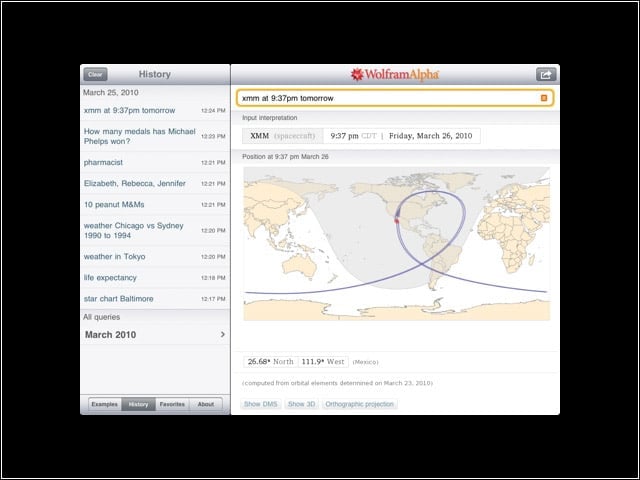Open Michael Phelps medals query
The height and width of the screenshot is (480, 640).
point(155,136)
